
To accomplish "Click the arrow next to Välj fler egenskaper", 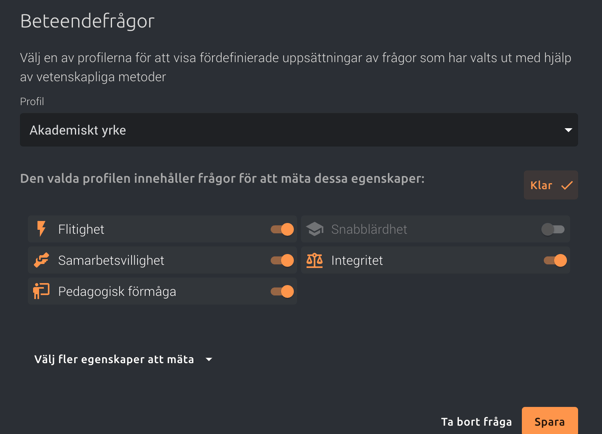I will [x=209, y=359].
